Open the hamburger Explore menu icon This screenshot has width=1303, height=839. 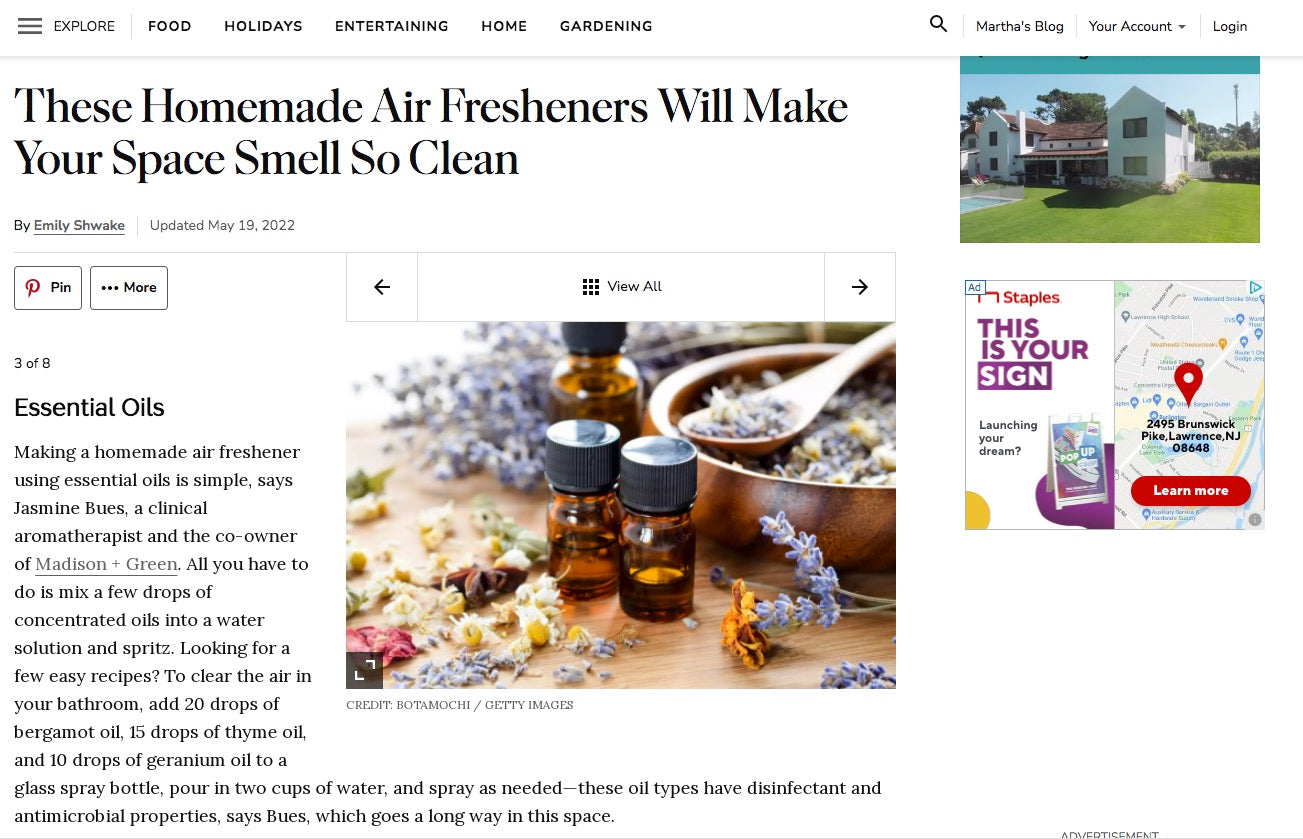(30, 26)
